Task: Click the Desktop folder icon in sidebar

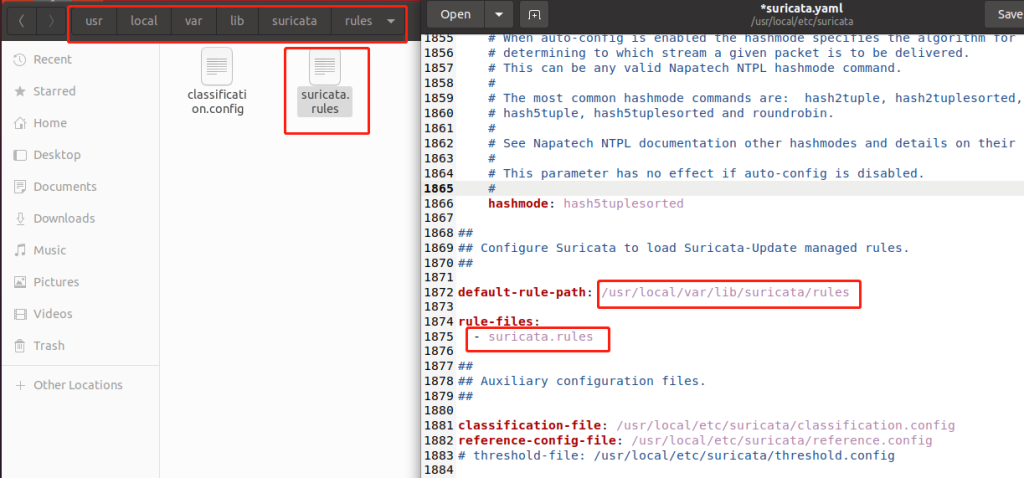Action: point(20,155)
